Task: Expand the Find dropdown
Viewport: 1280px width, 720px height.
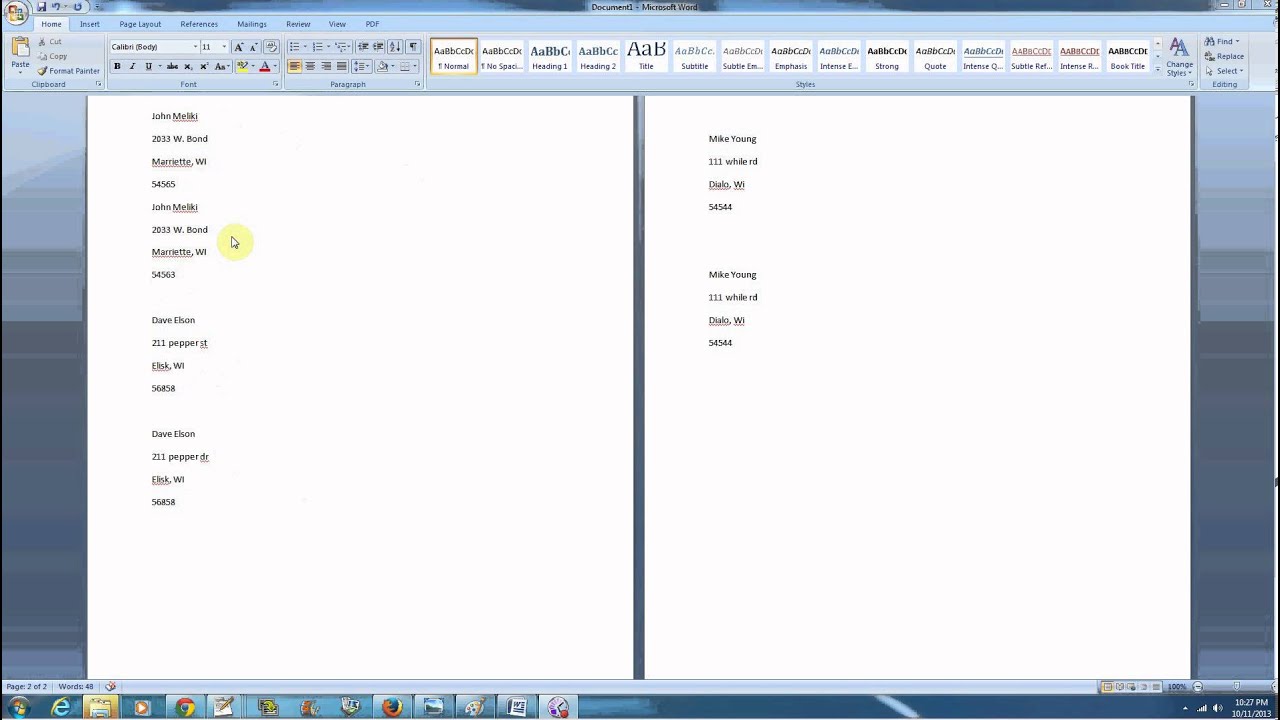Action: pyautogui.click(x=1237, y=42)
